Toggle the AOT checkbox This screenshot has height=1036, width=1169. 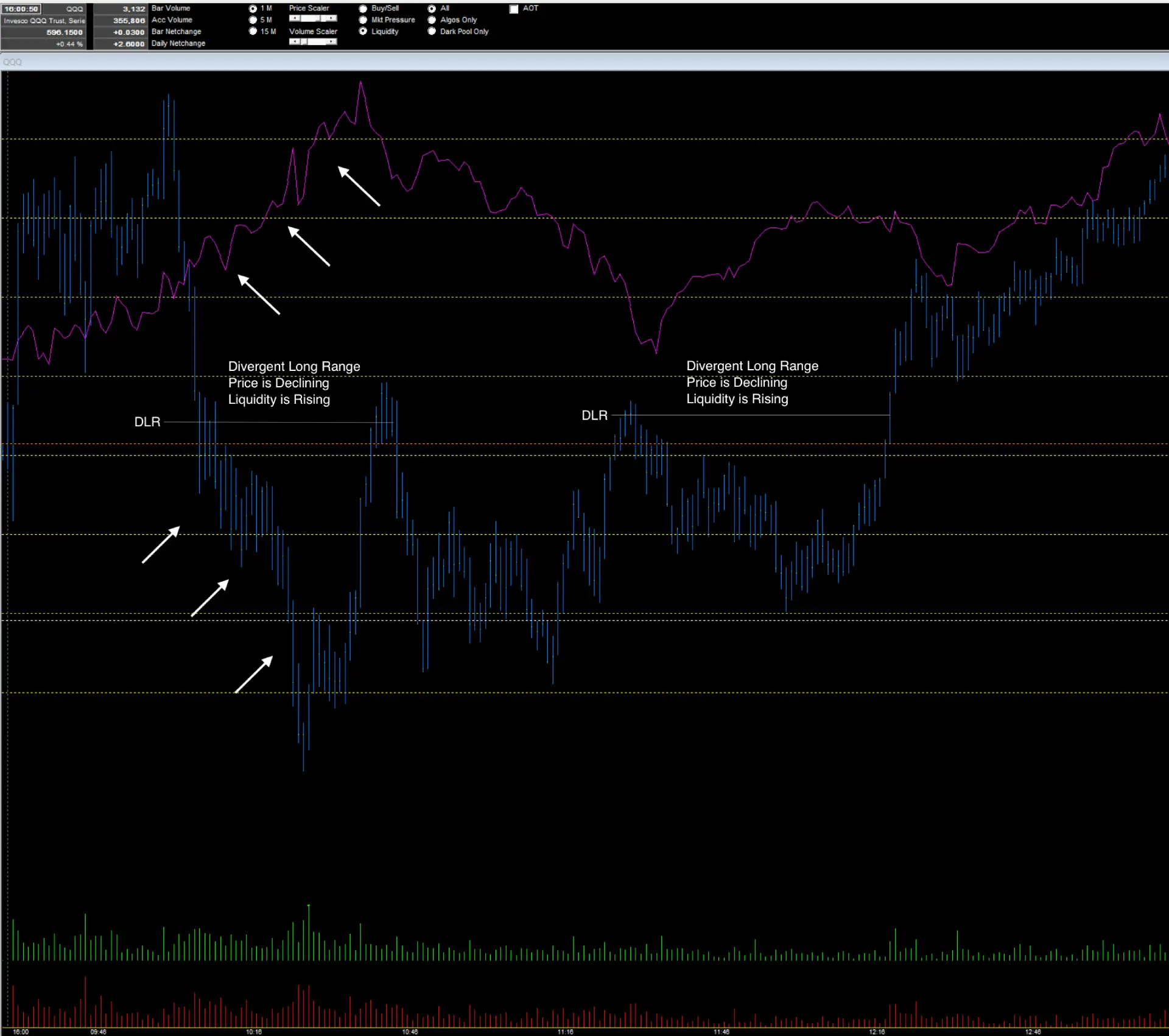click(x=514, y=9)
